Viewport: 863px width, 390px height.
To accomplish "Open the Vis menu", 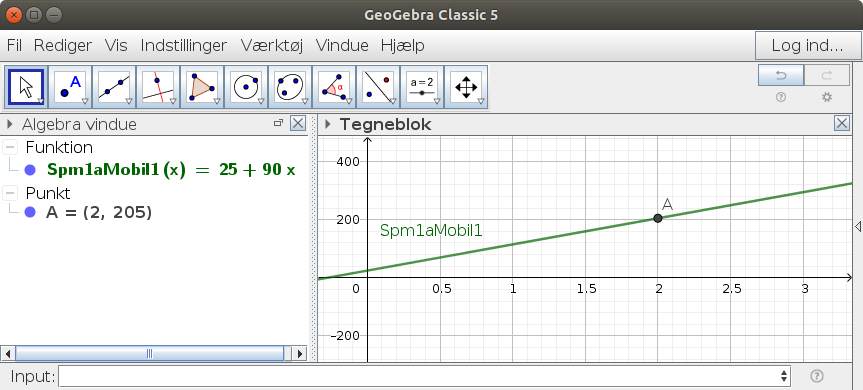I will tap(116, 45).
